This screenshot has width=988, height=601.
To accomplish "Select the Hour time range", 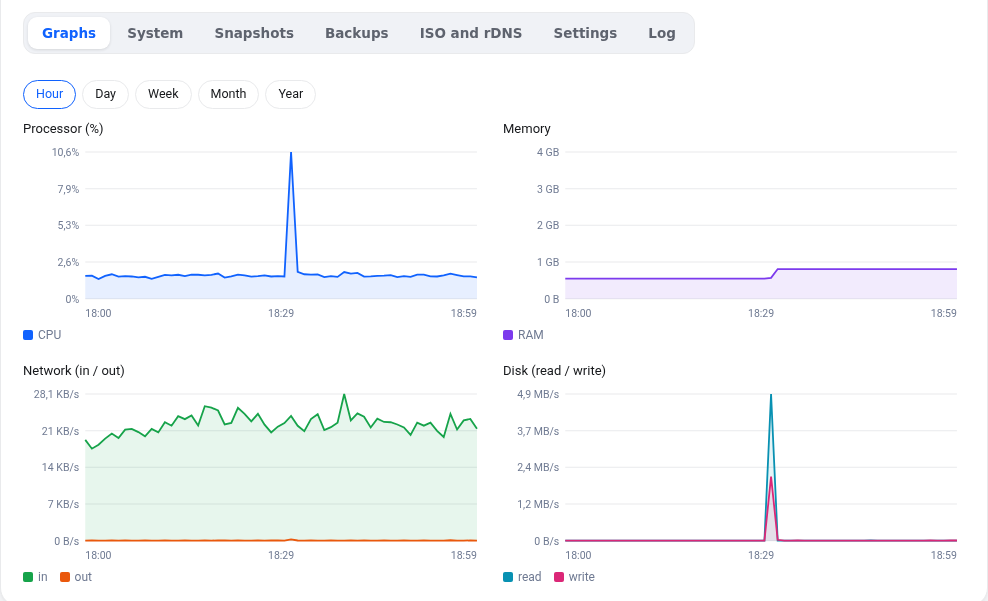I will pyautogui.click(x=49, y=94).
